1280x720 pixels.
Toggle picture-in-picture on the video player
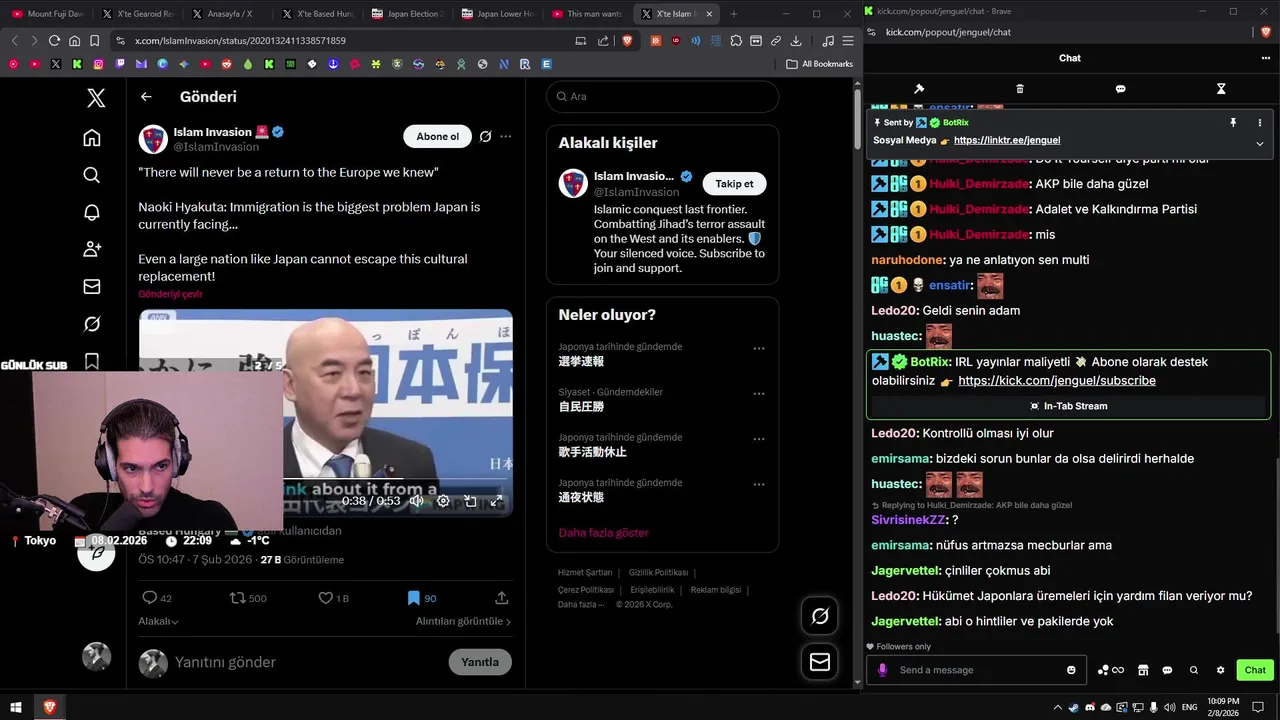[x=470, y=501]
